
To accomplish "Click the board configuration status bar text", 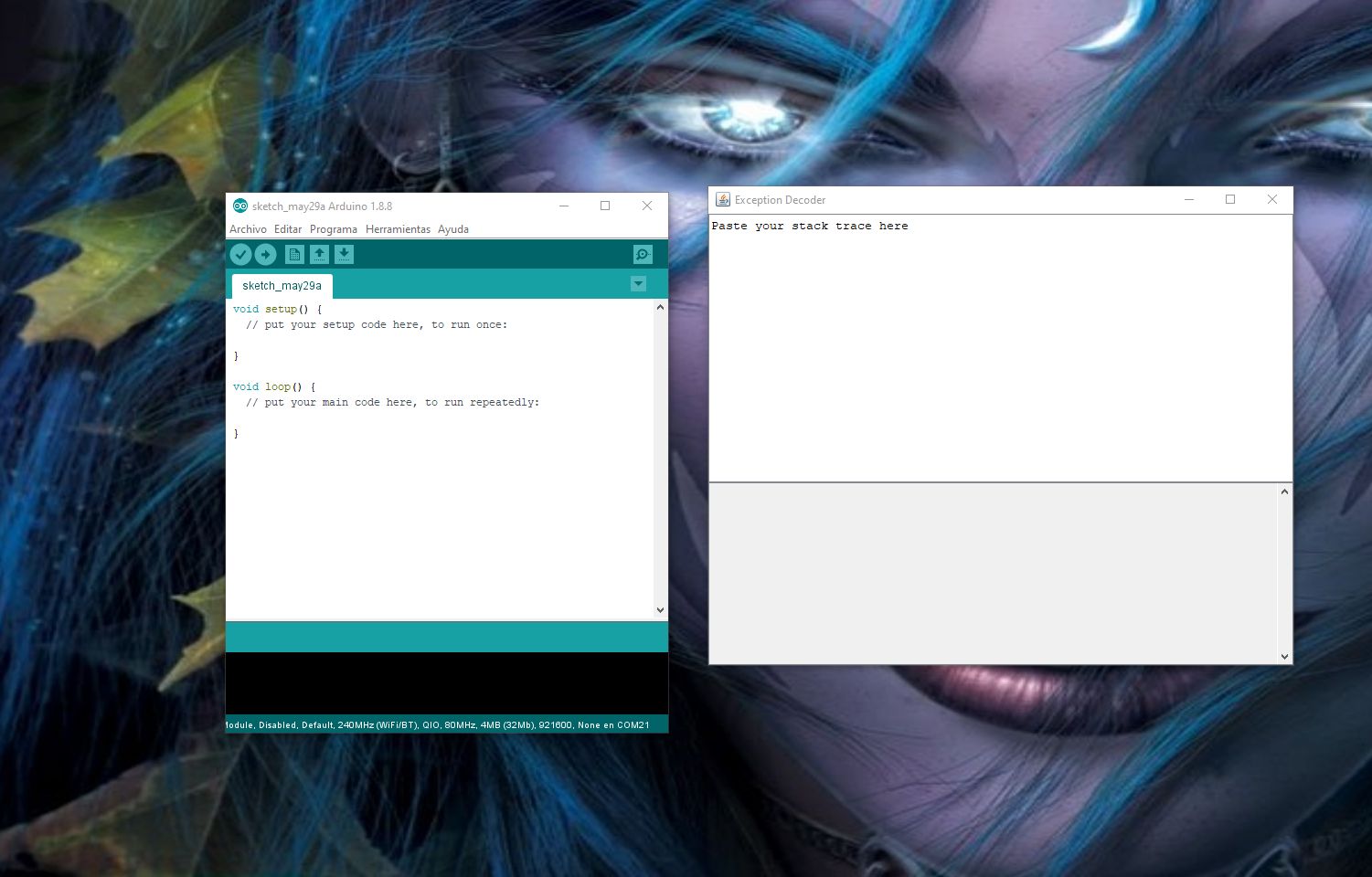I will [x=439, y=724].
